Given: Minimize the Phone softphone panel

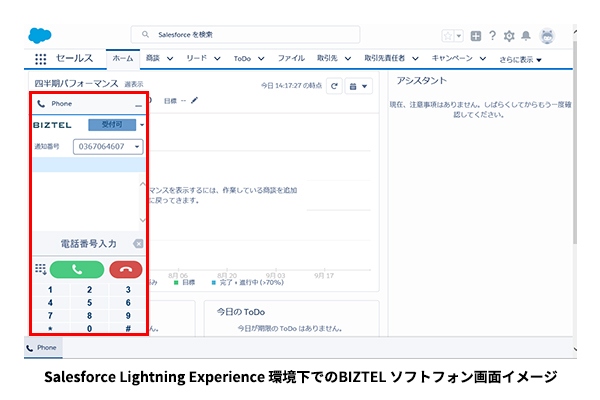Looking at the screenshot, I should (138, 104).
